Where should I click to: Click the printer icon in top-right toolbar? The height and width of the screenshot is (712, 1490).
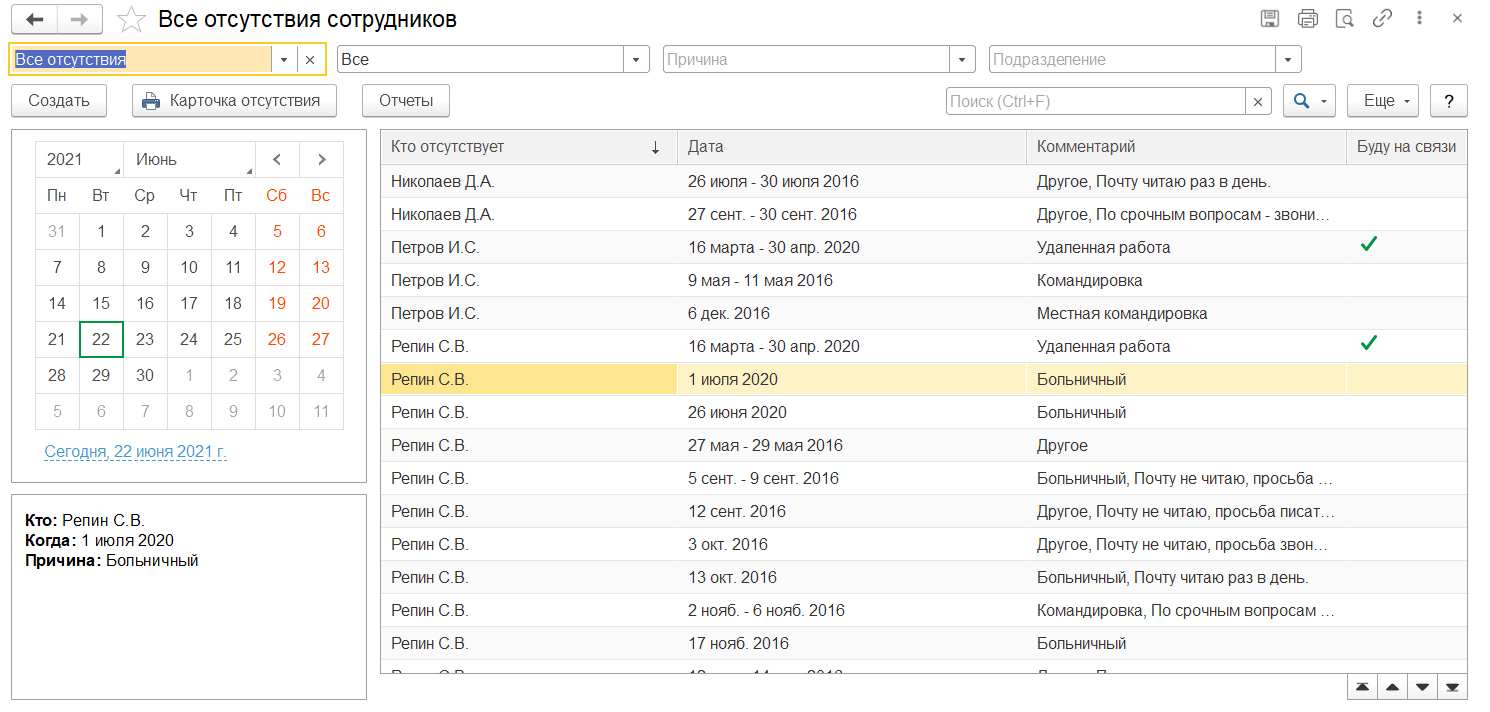click(x=1308, y=19)
